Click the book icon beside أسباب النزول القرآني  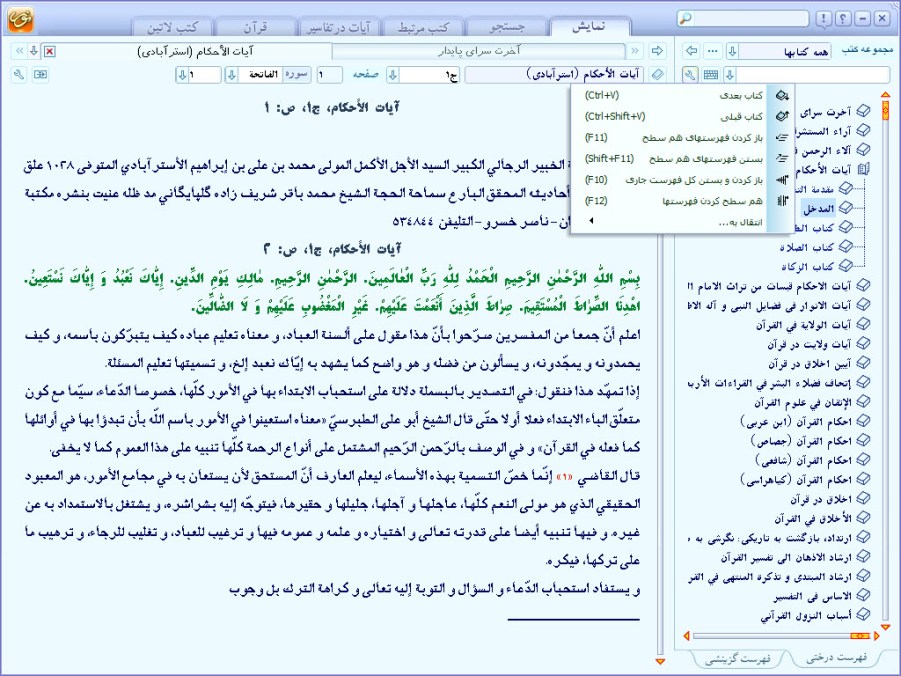tap(863, 615)
